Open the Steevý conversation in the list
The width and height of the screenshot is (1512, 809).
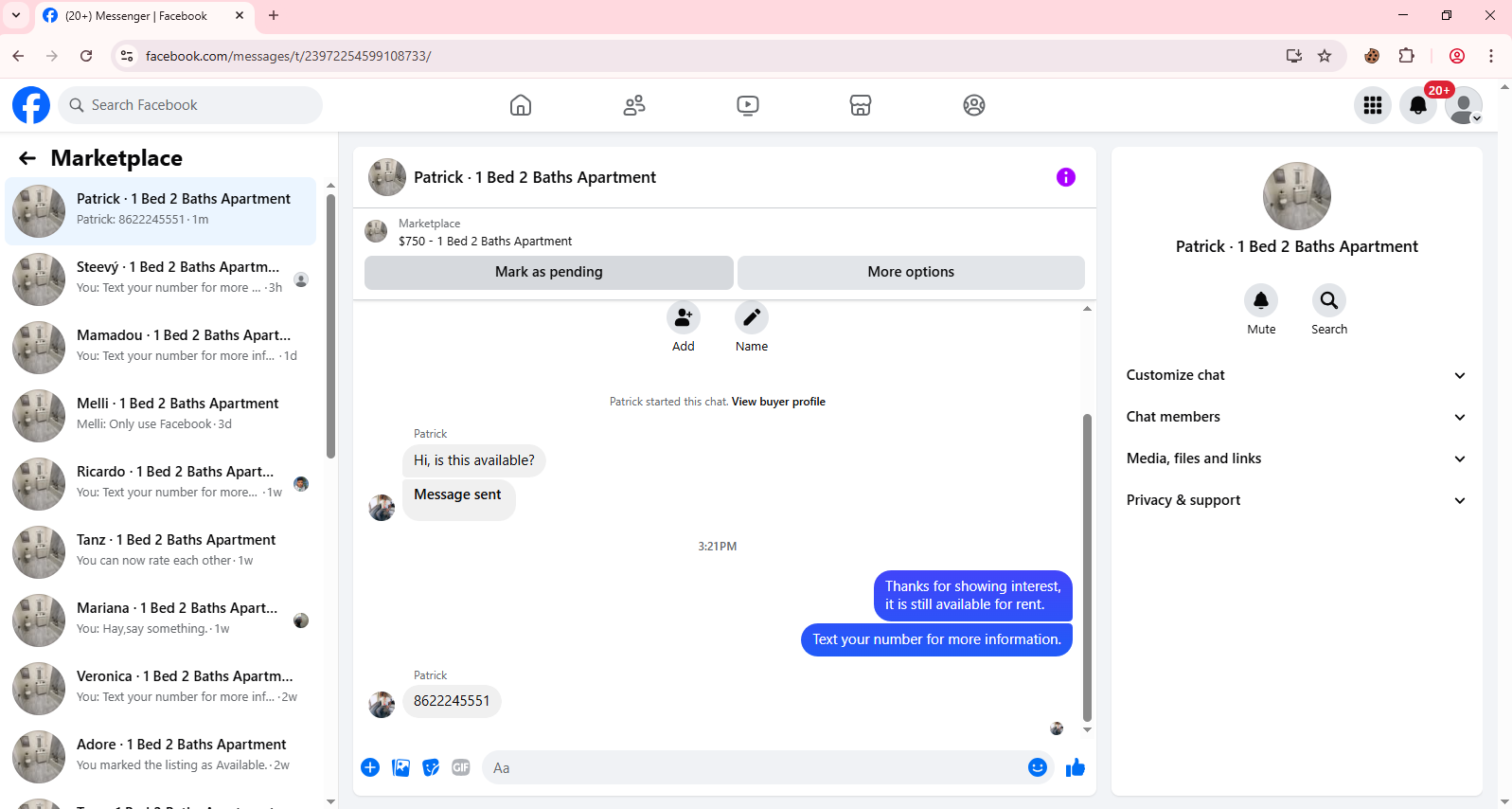coord(161,279)
